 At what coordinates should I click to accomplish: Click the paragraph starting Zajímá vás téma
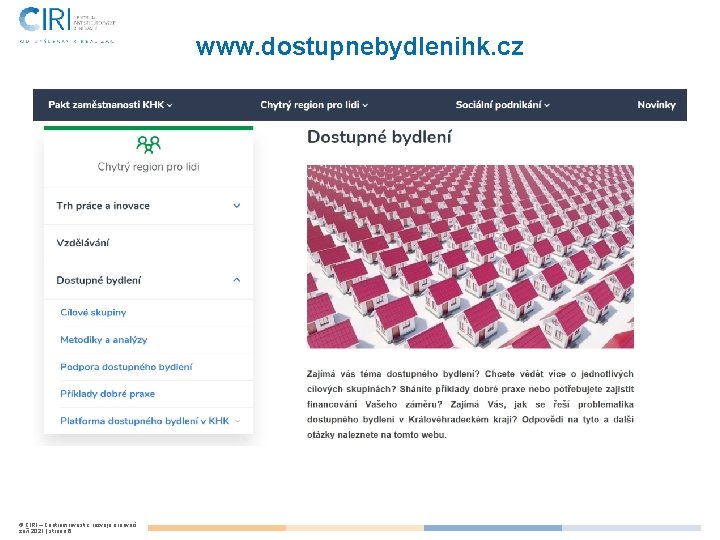coord(470,404)
